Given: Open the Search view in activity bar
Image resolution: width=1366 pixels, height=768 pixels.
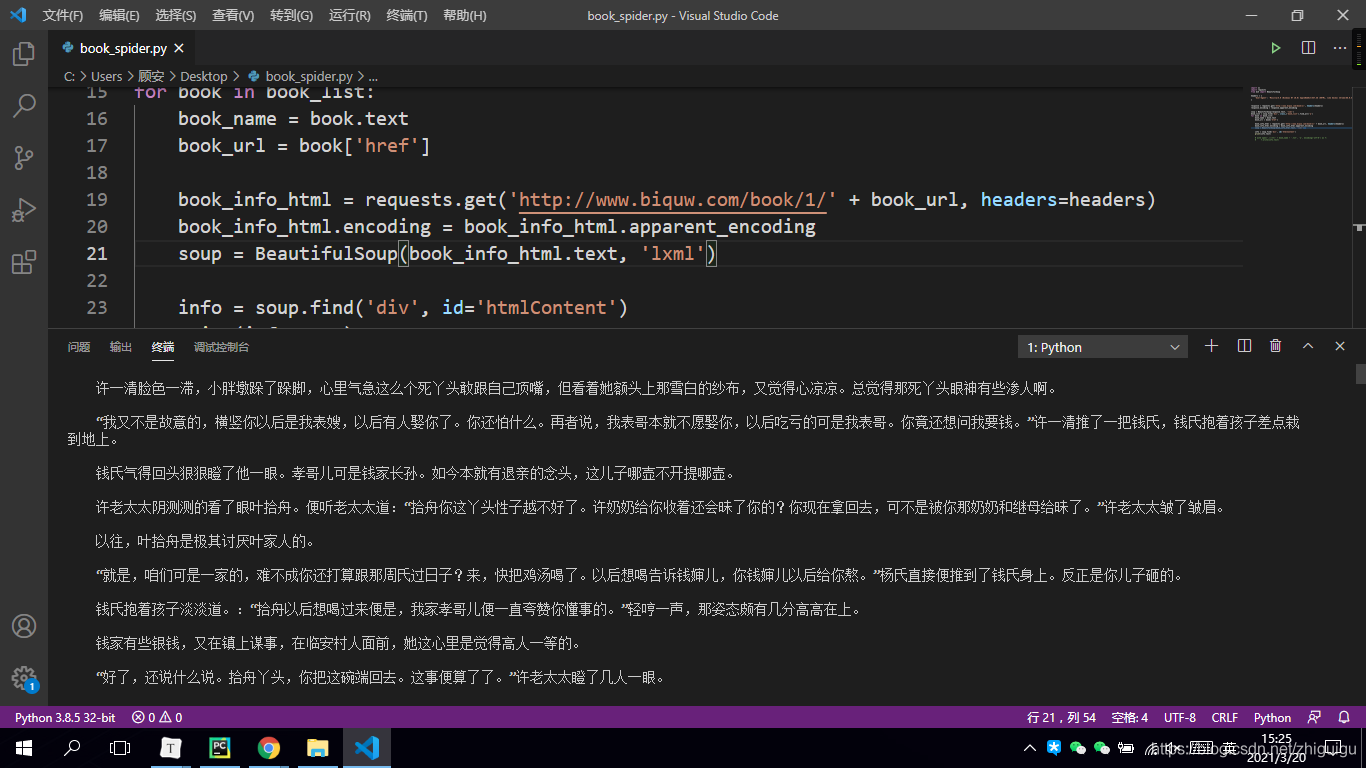Looking at the screenshot, I should click(x=24, y=106).
